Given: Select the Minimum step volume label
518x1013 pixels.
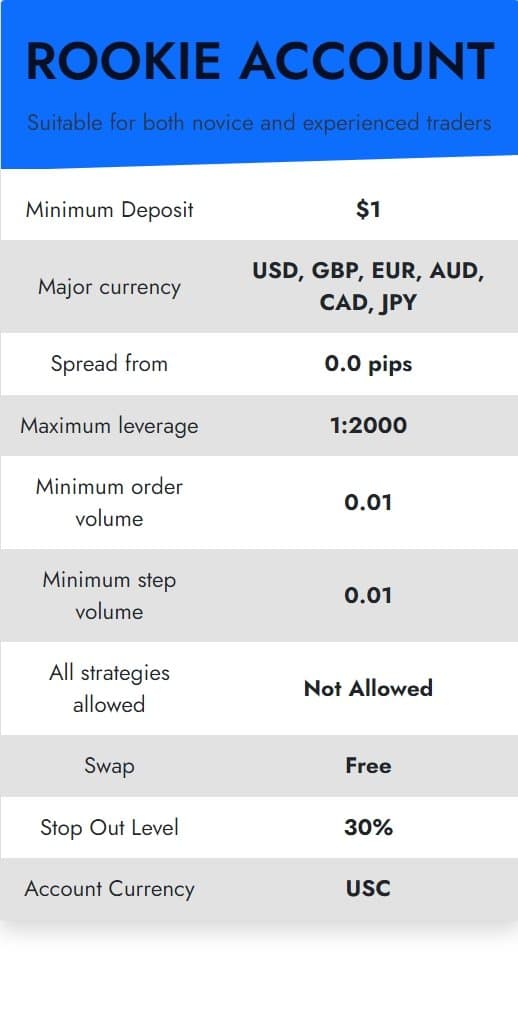Looking at the screenshot, I should [x=109, y=595].
